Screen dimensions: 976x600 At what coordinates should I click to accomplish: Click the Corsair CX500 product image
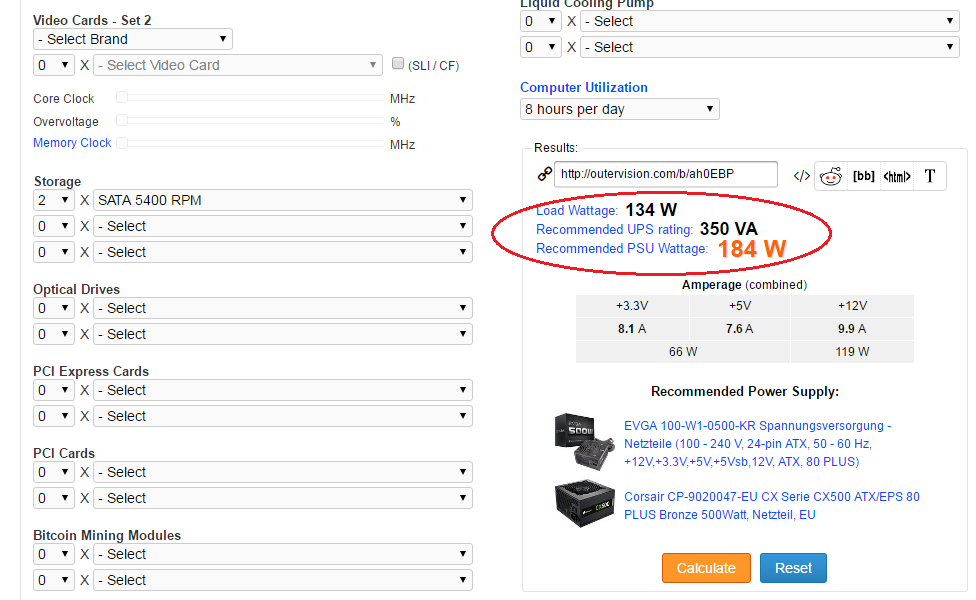pyautogui.click(x=583, y=504)
